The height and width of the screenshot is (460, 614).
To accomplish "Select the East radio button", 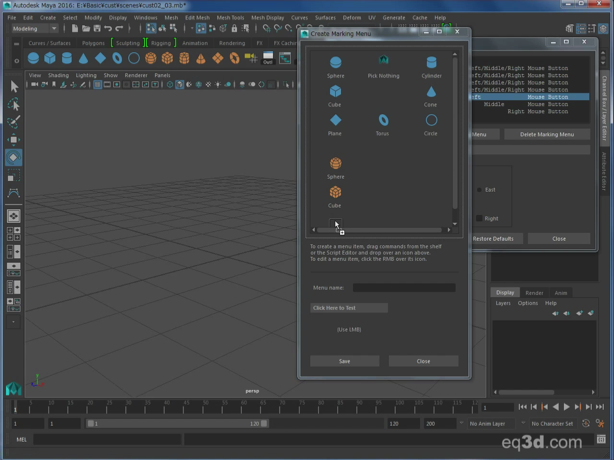I will (x=479, y=189).
